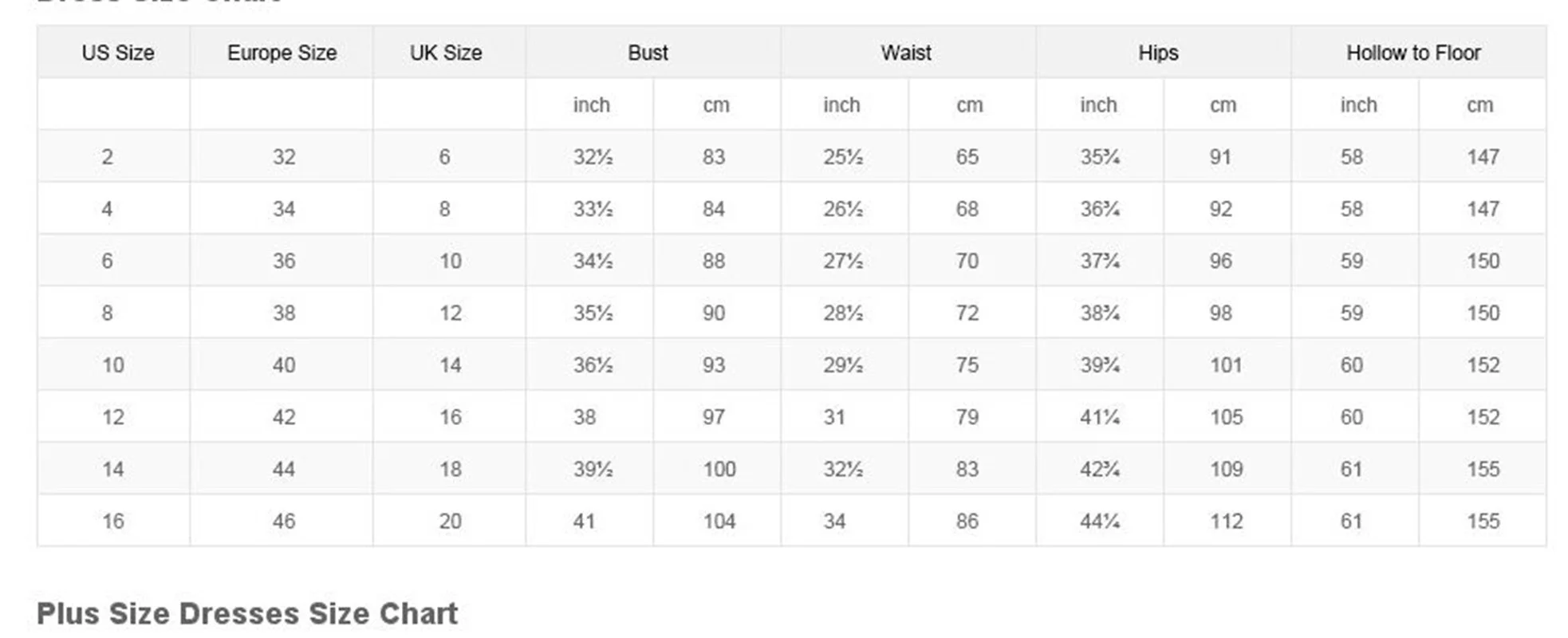The height and width of the screenshot is (638, 1568).
Task: Select the 79 cm waist cell
Action: [x=967, y=417]
